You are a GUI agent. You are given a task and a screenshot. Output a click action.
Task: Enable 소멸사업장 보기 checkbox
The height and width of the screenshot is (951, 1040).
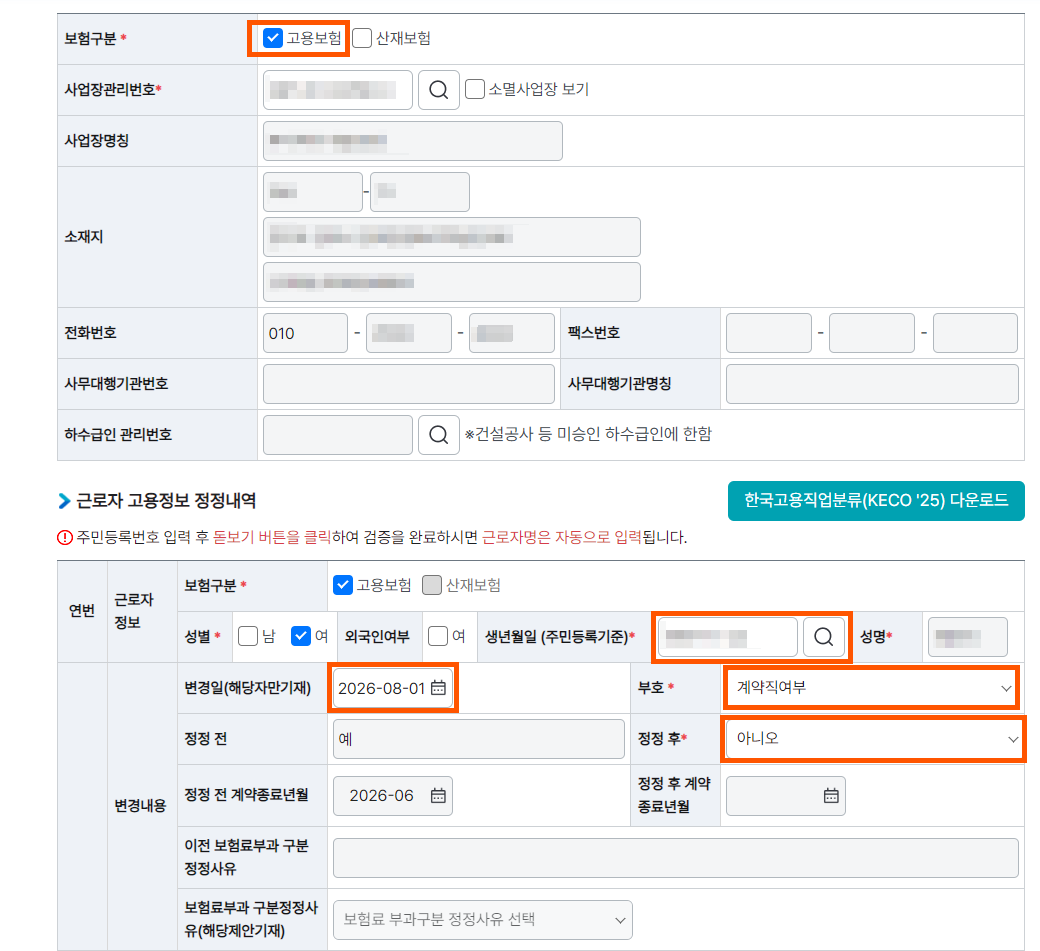point(475,89)
